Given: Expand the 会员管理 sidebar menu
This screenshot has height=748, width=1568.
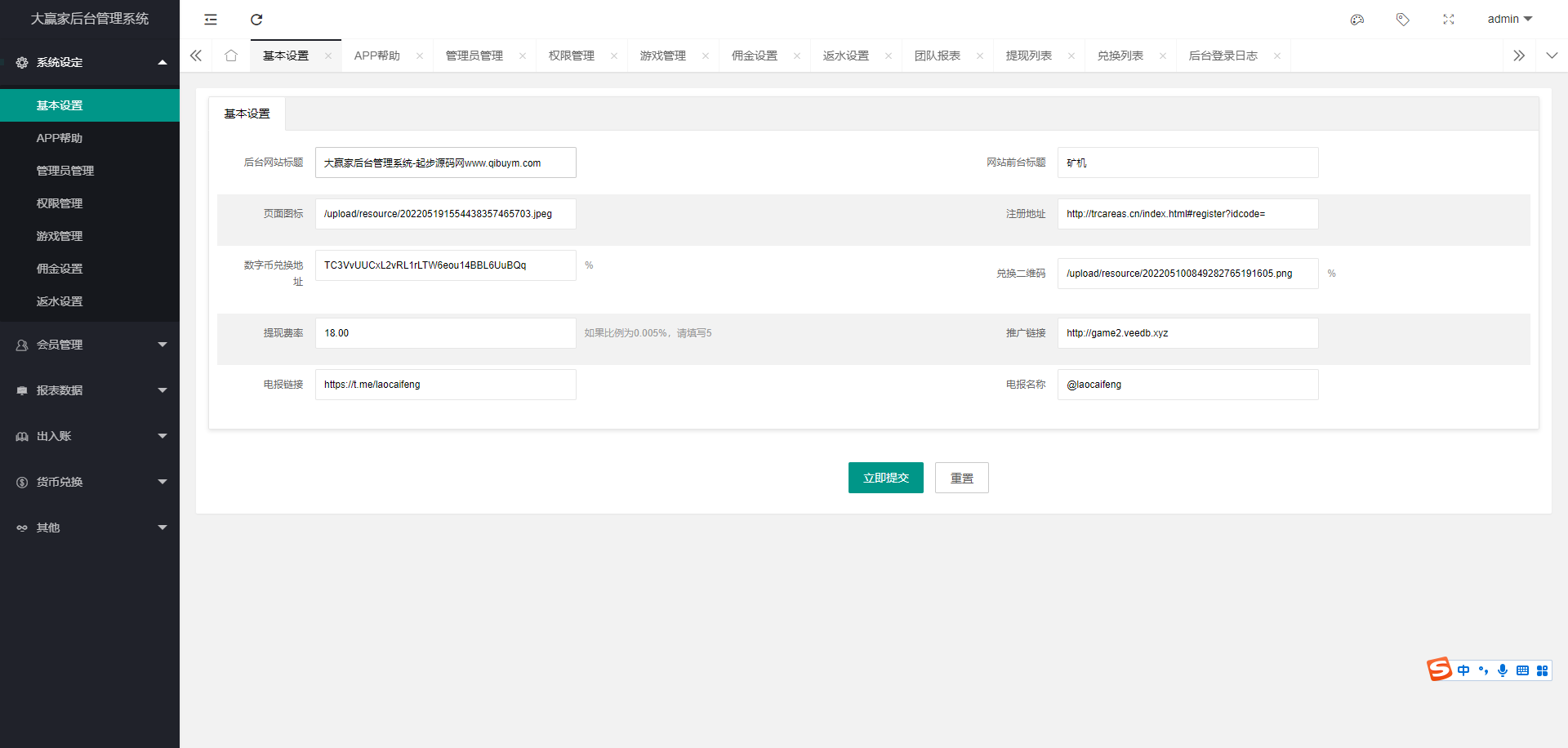Looking at the screenshot, I should click(x=90, y=345).
